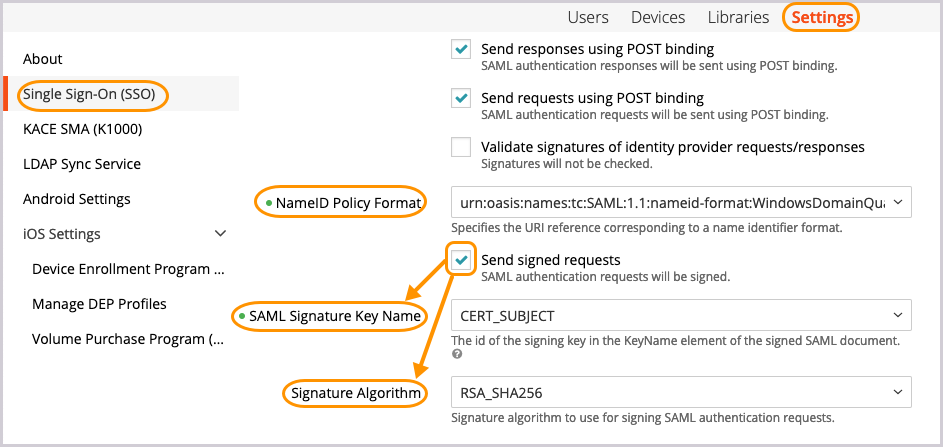Open the NameID Policy Format dropdown

coord(681,203)
